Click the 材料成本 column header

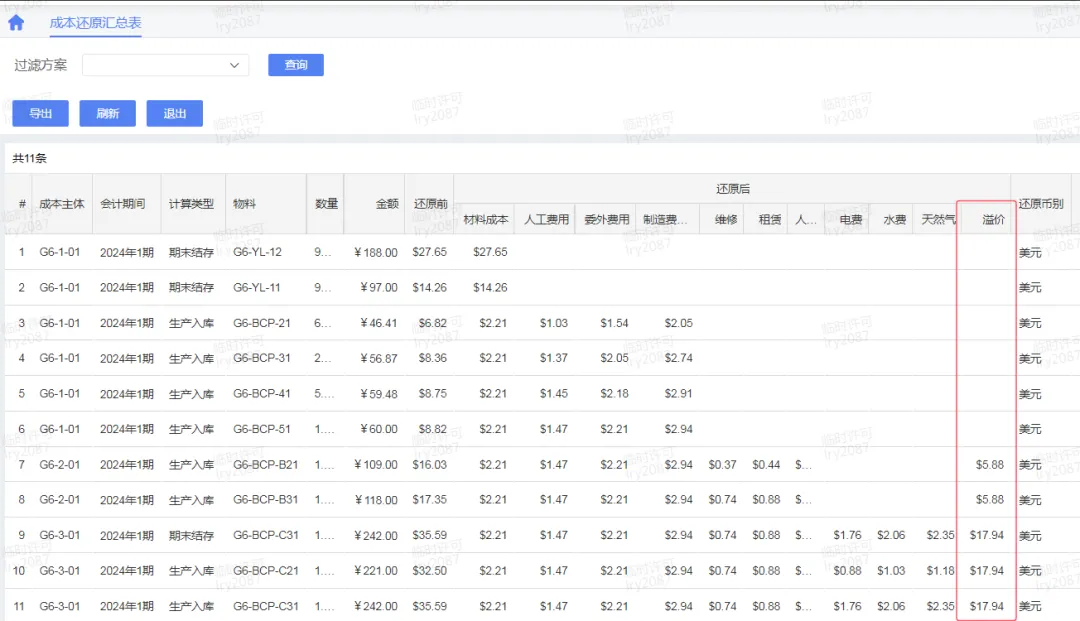click(486, 220)
